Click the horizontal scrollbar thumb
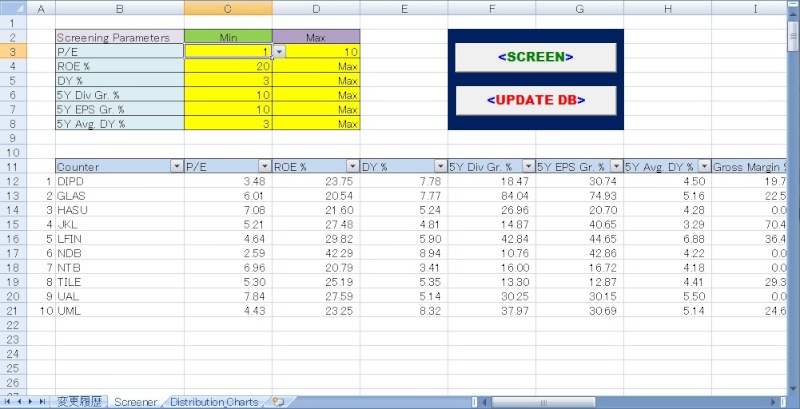 pos(543,402)
